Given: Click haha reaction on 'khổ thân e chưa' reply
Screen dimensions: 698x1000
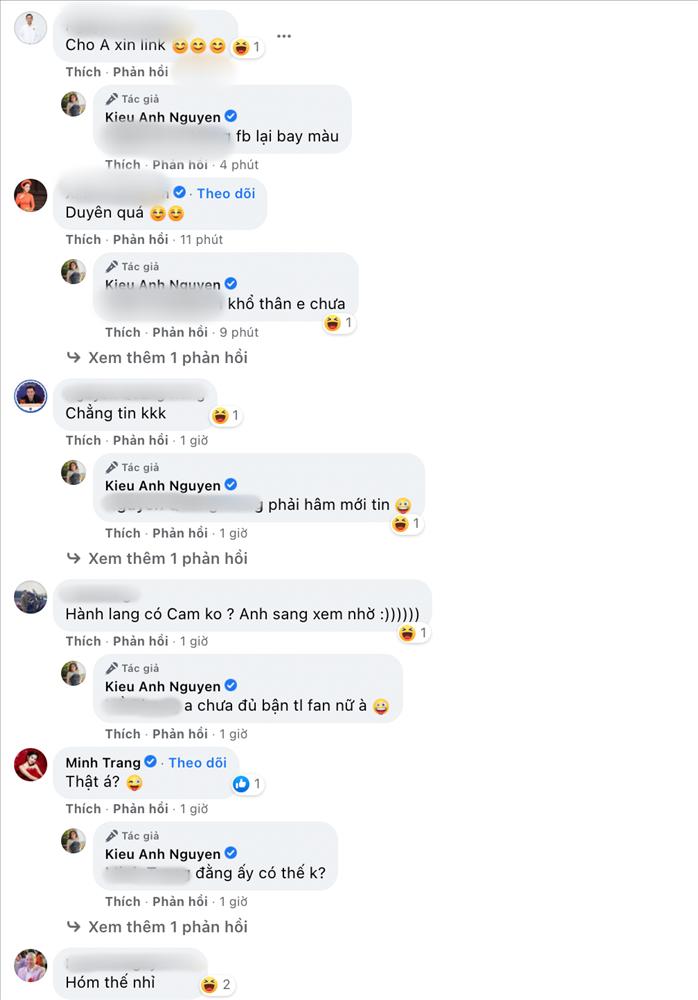Looking at the screenshot, I should tap(338, 323).
